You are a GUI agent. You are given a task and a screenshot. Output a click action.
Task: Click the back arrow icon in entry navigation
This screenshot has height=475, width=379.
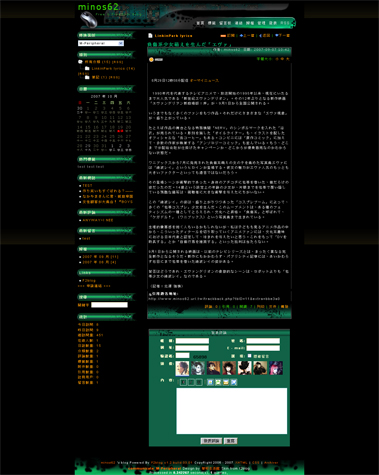tap(260, 35)
